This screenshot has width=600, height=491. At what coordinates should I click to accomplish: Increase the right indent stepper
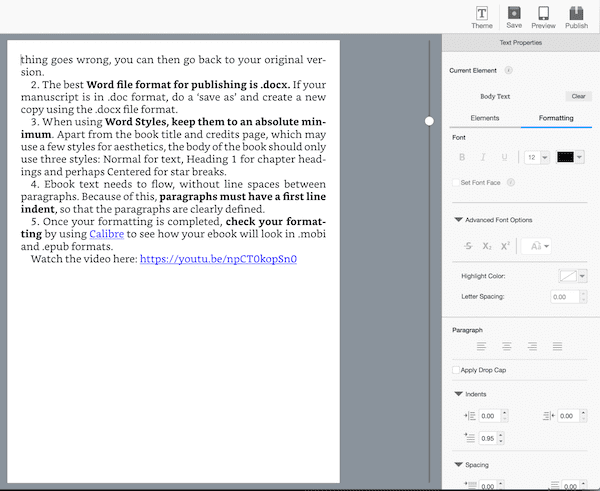pos(583,413)
